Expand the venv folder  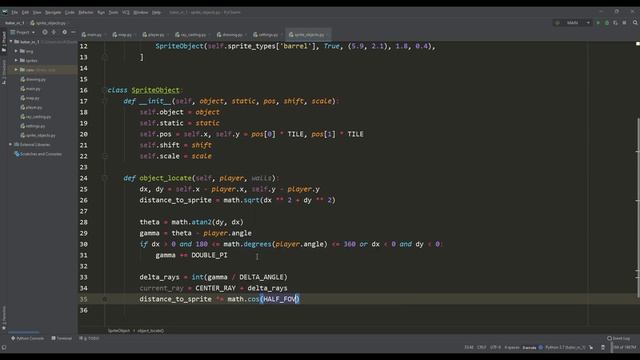tap(16, 70)
